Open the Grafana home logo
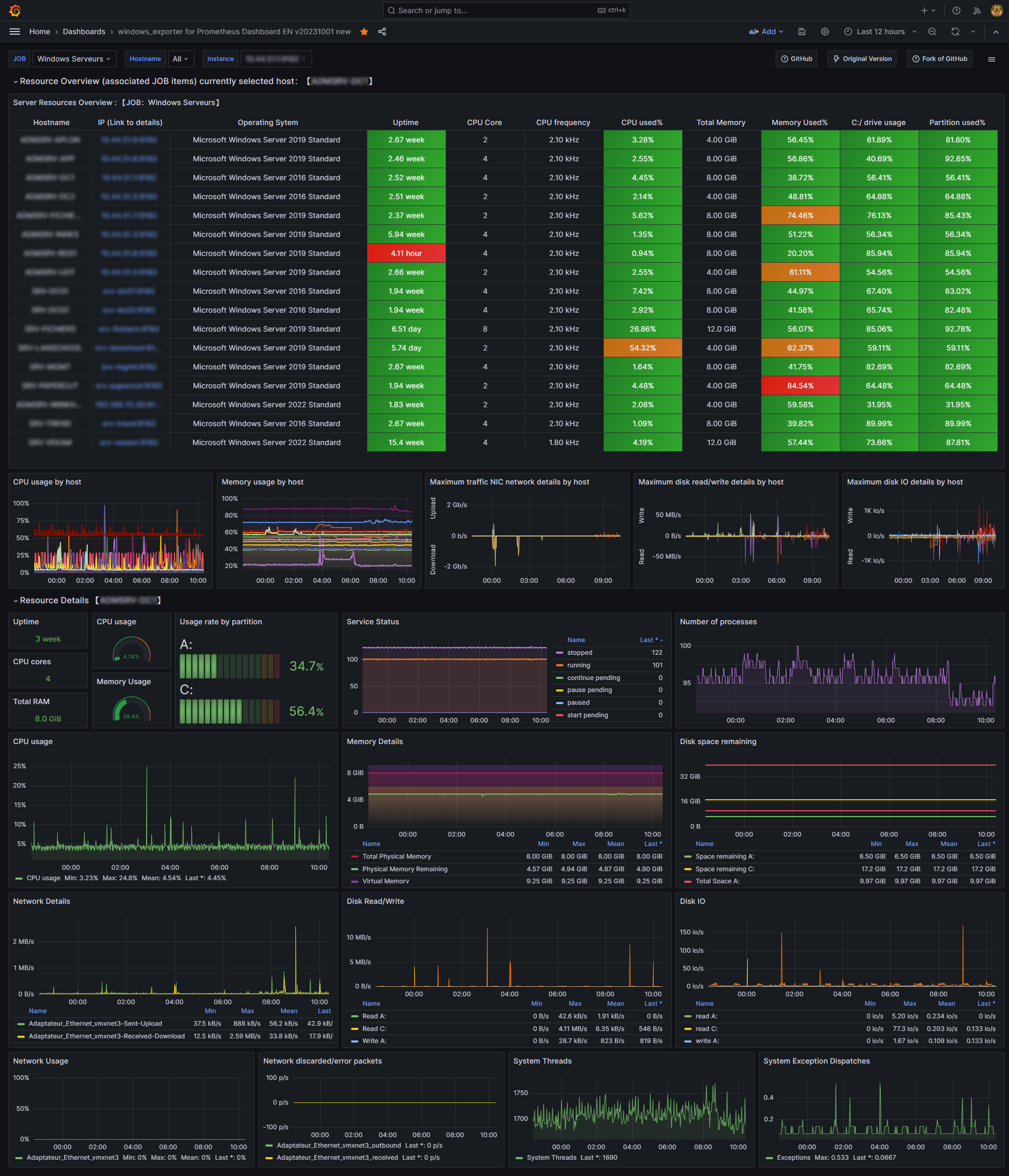The width and height of the screenshot is (1009, 1176). [x=15, y=10]
